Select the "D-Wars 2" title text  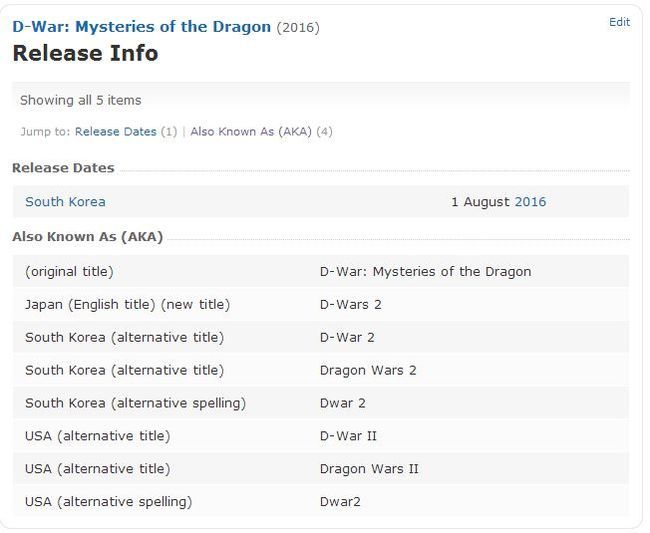point(351,304)
